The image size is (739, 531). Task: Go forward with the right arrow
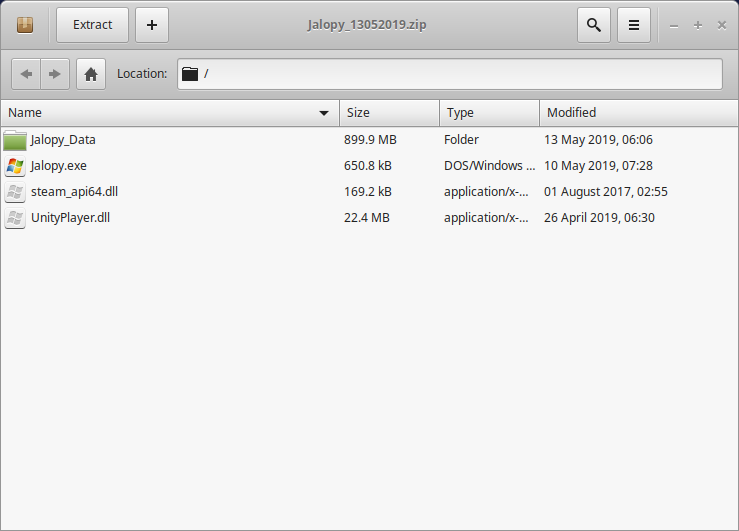point(55,74)
